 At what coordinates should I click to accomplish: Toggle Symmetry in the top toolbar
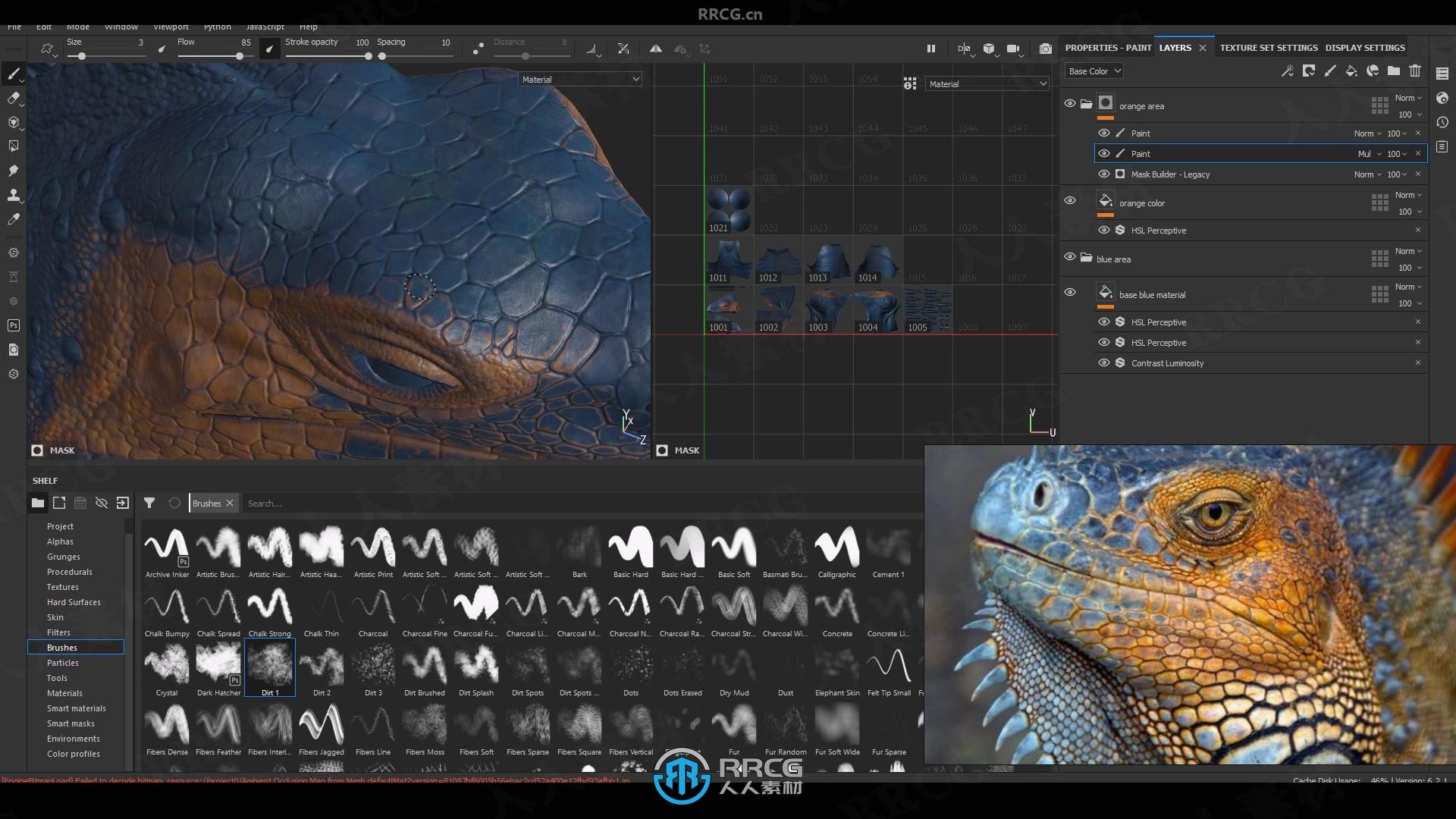(655, 49)
